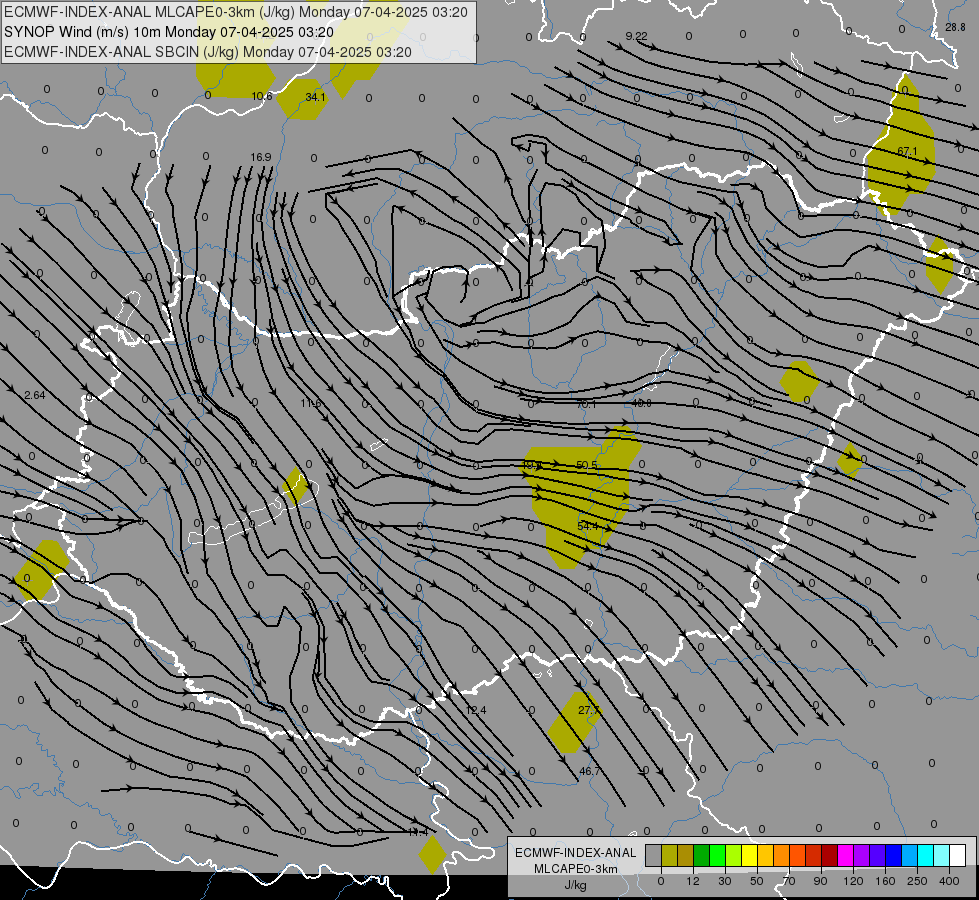This screenshot has width=979, height=900.
Task: Click the 28.8 value on the map
Action: click(955, 27)
